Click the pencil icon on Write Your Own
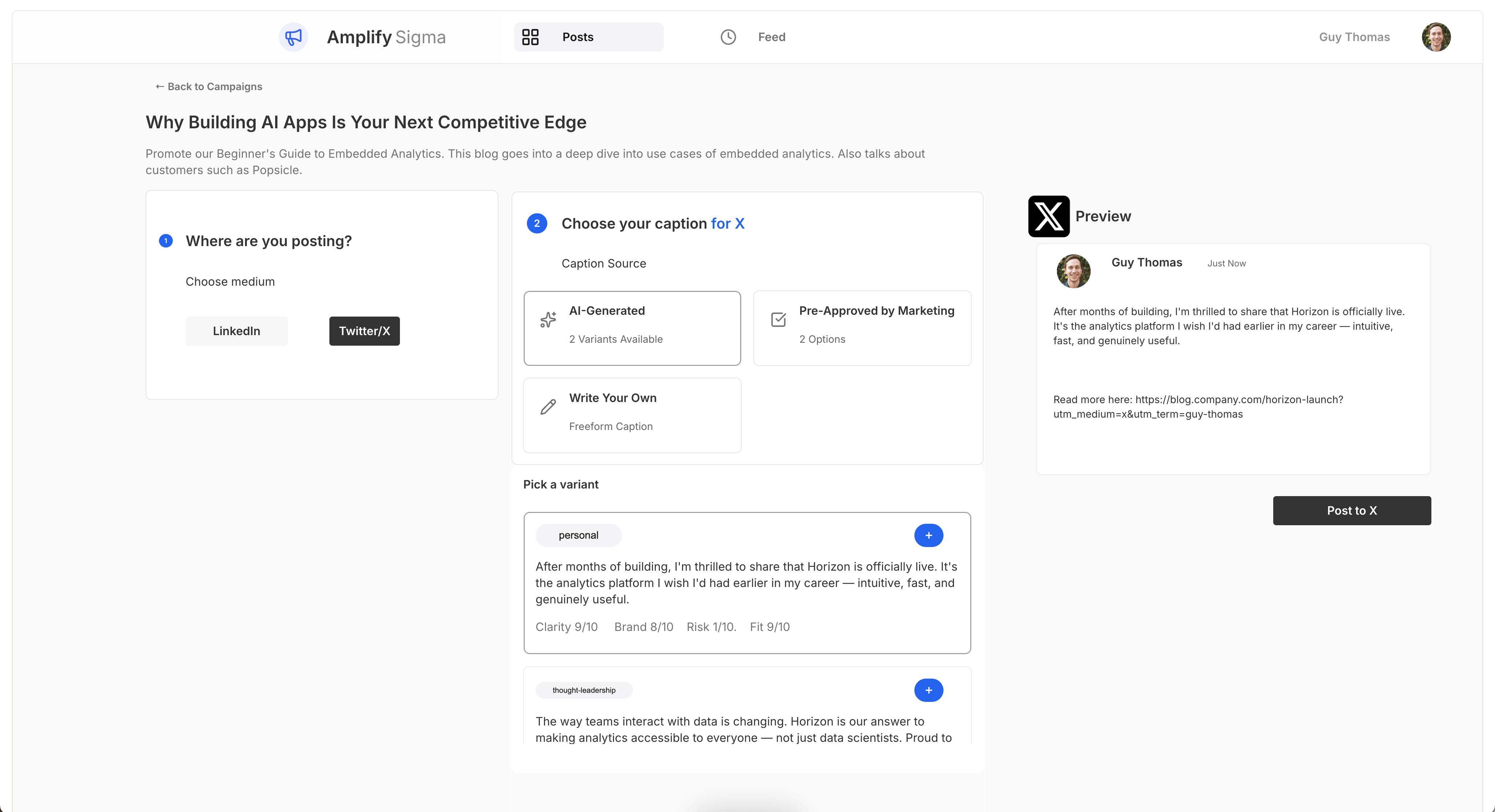The width and height of the screenshot is (1495, 812). tap(548, 407)
